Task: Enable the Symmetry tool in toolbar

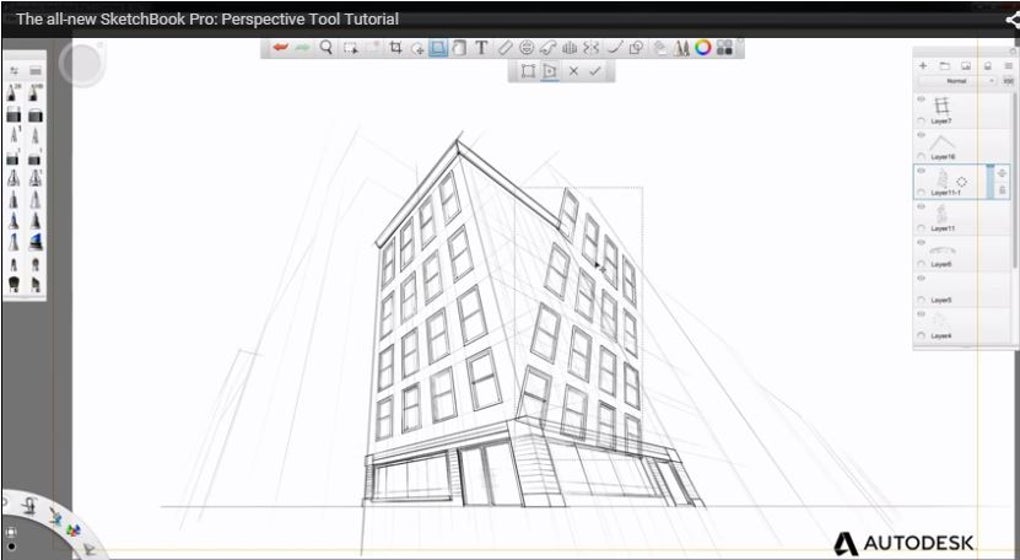Action: click(x=570, y=47)
